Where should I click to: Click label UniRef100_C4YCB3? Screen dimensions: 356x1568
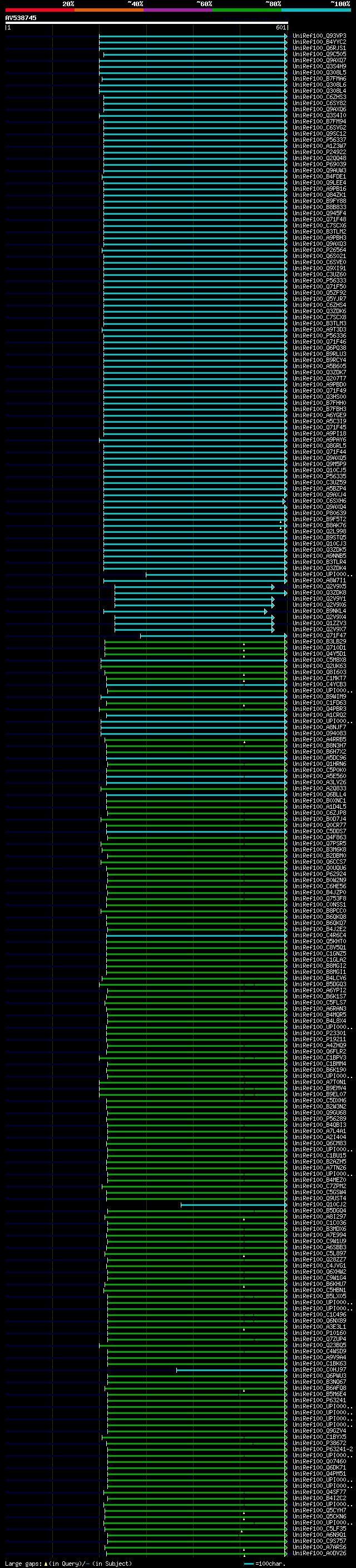(319, 684)
